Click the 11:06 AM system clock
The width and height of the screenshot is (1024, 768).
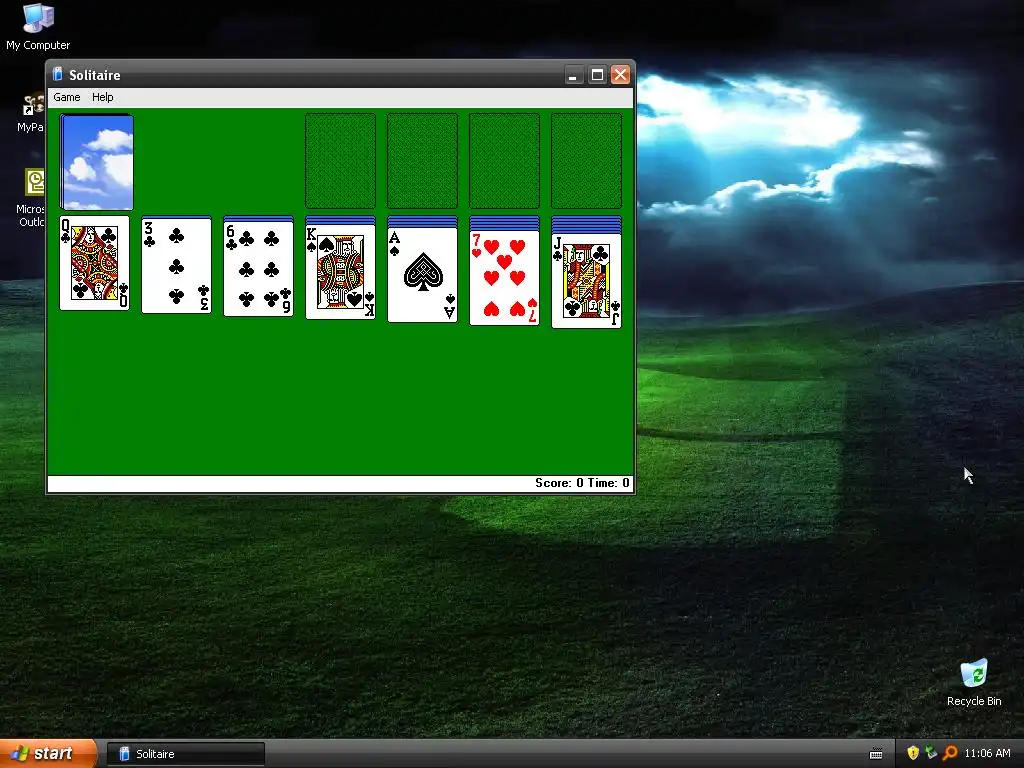[987, 754]
